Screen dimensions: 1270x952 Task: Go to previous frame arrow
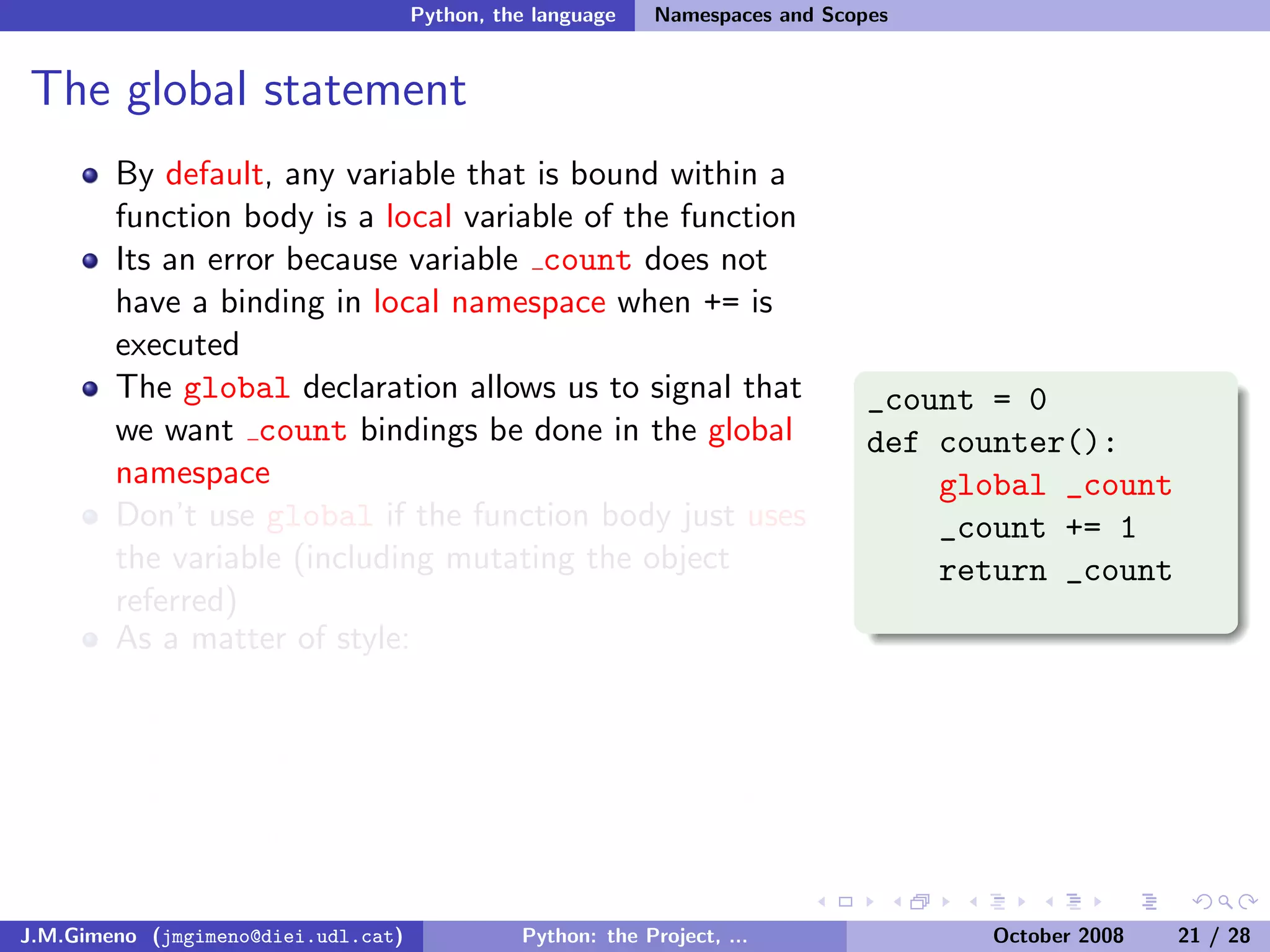coord(897,902)
